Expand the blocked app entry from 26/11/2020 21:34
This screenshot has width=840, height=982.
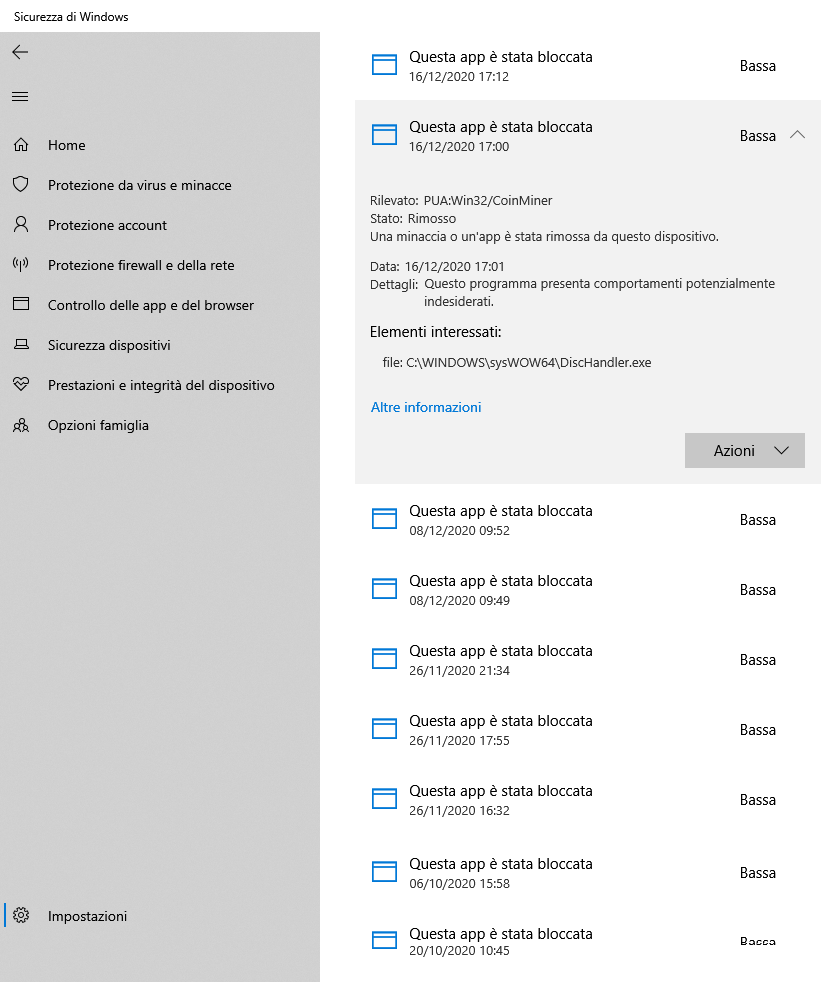click(588, 660)
